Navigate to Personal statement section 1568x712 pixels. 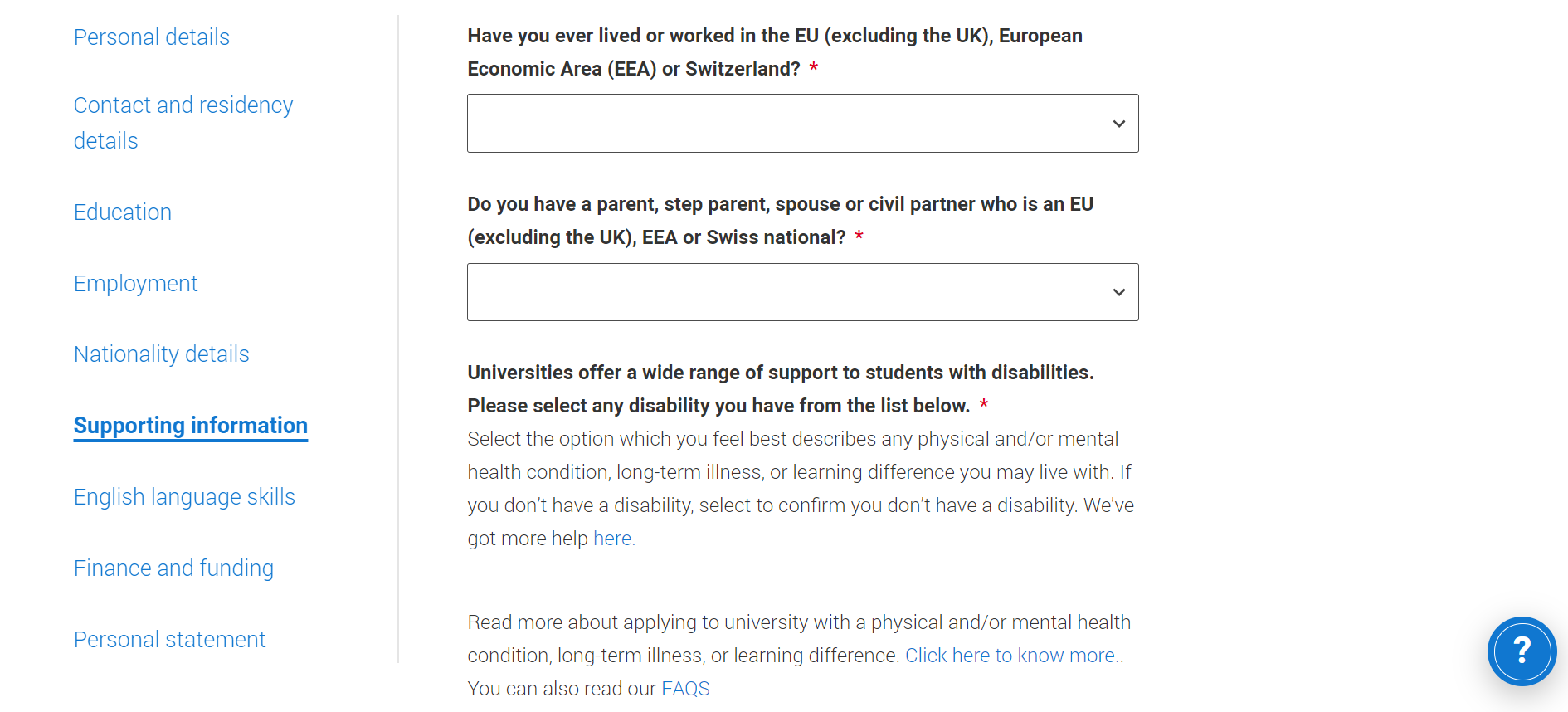[169, 640]
